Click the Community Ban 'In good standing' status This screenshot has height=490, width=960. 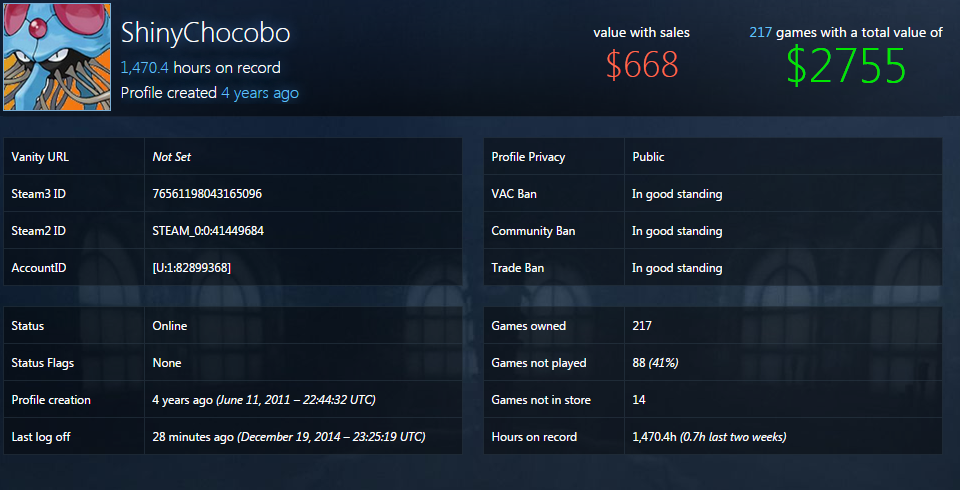pos(677,231)
